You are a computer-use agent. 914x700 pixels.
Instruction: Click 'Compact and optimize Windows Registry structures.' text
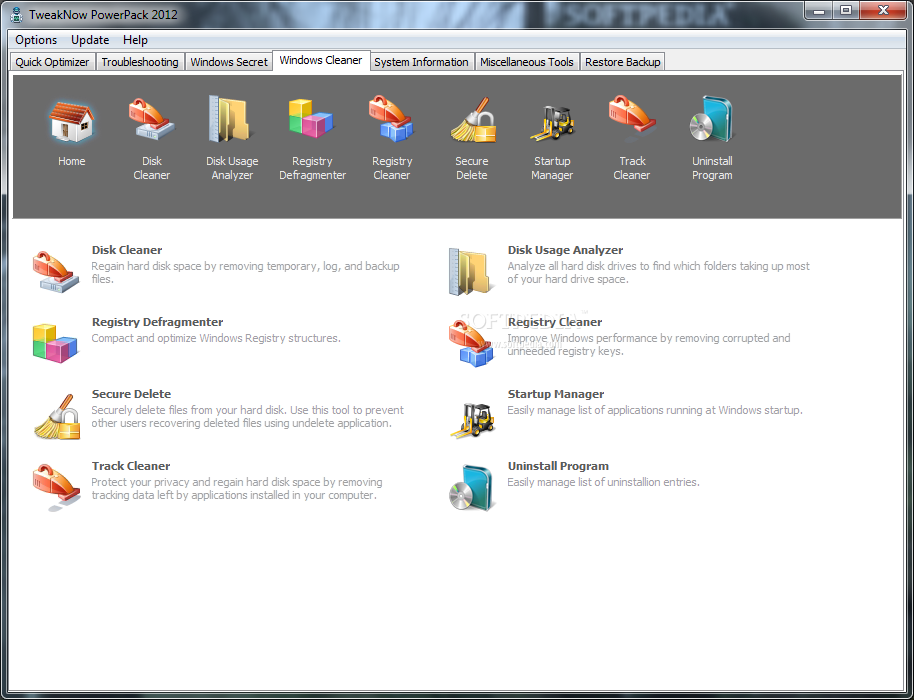tap(216, 338)
